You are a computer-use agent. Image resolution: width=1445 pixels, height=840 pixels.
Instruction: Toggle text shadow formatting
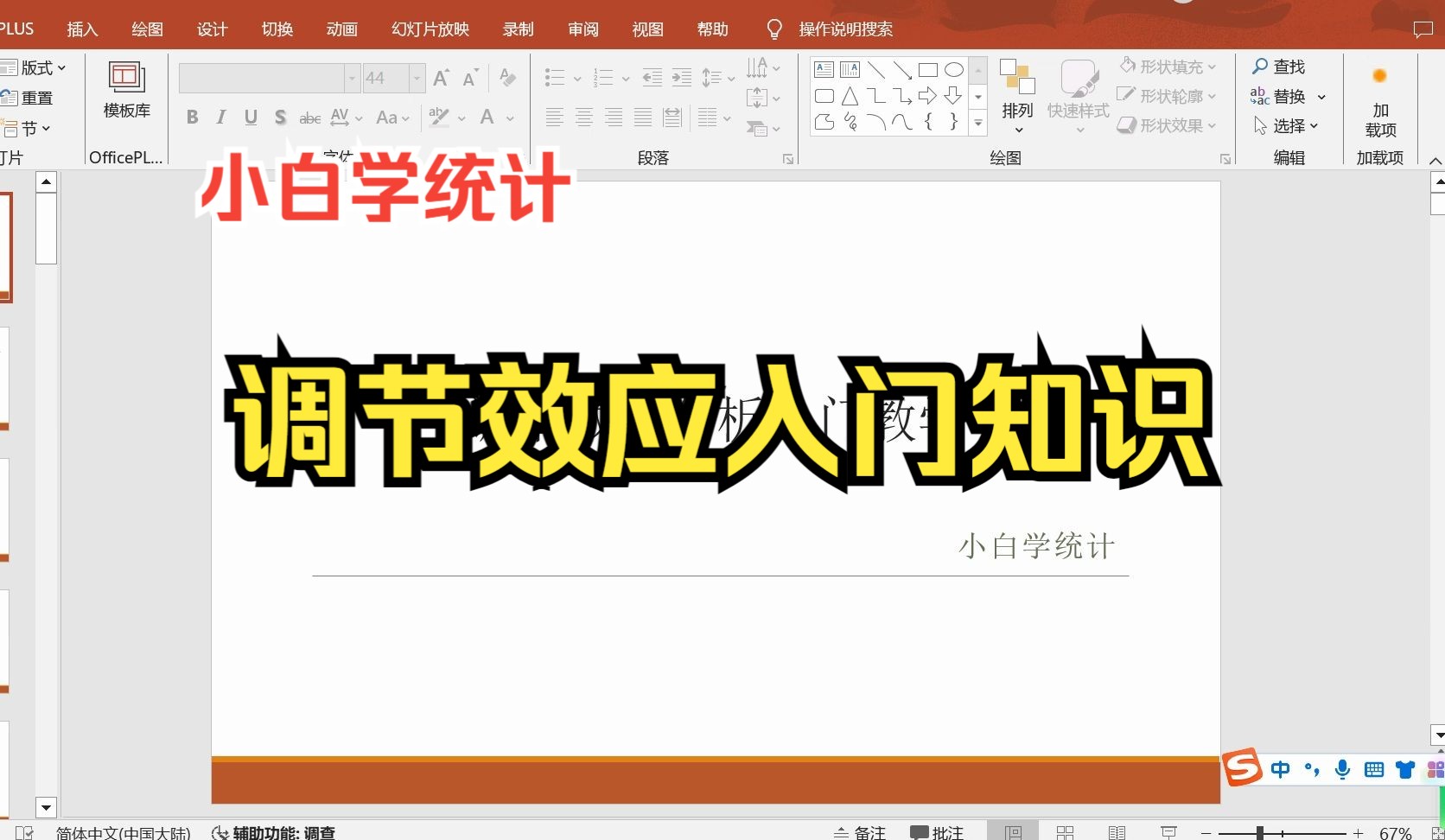click(x=280, y=118)
